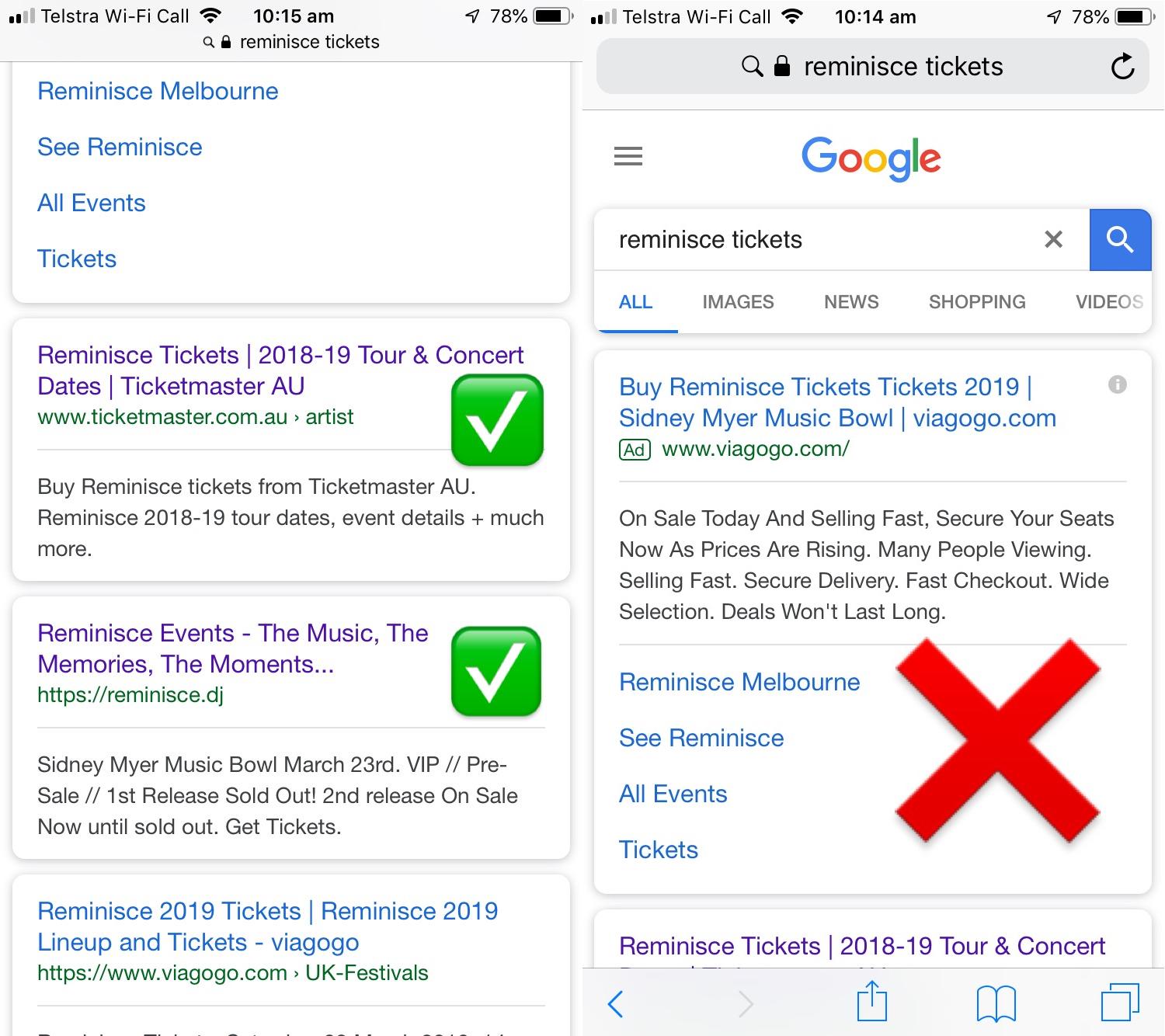This screenshot has width=1165, height=1036.
Task: Clear the search box with X
Action: point(1053,239)
